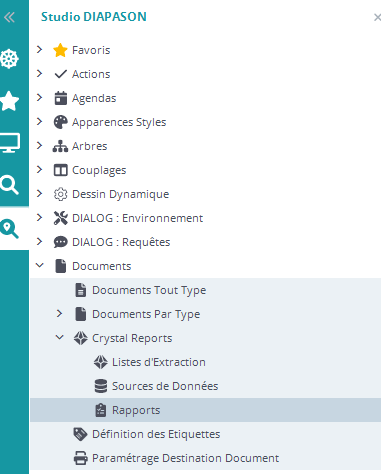Click the Arbres hierarchy icon
Viewport: 381px width, 474px height.
[x=60, y=146]
